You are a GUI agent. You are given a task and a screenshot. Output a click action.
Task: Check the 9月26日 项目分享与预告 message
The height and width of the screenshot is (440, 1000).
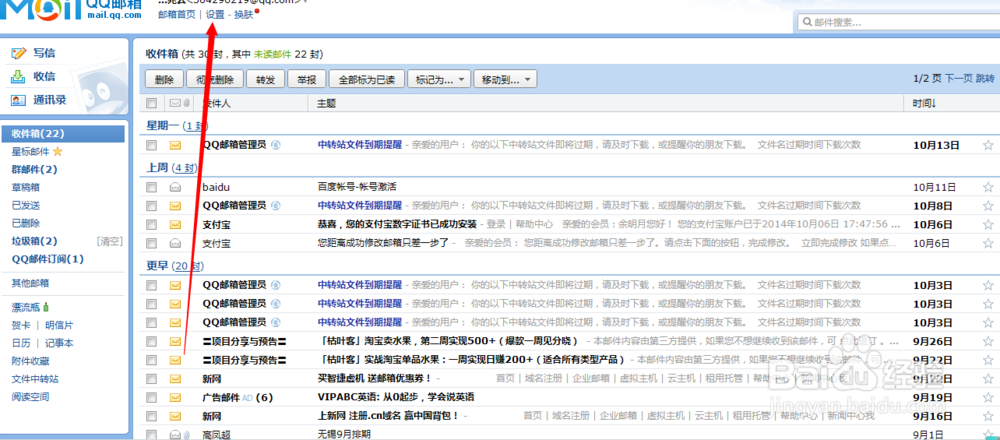pyautogui.click(x=151, y=341)
